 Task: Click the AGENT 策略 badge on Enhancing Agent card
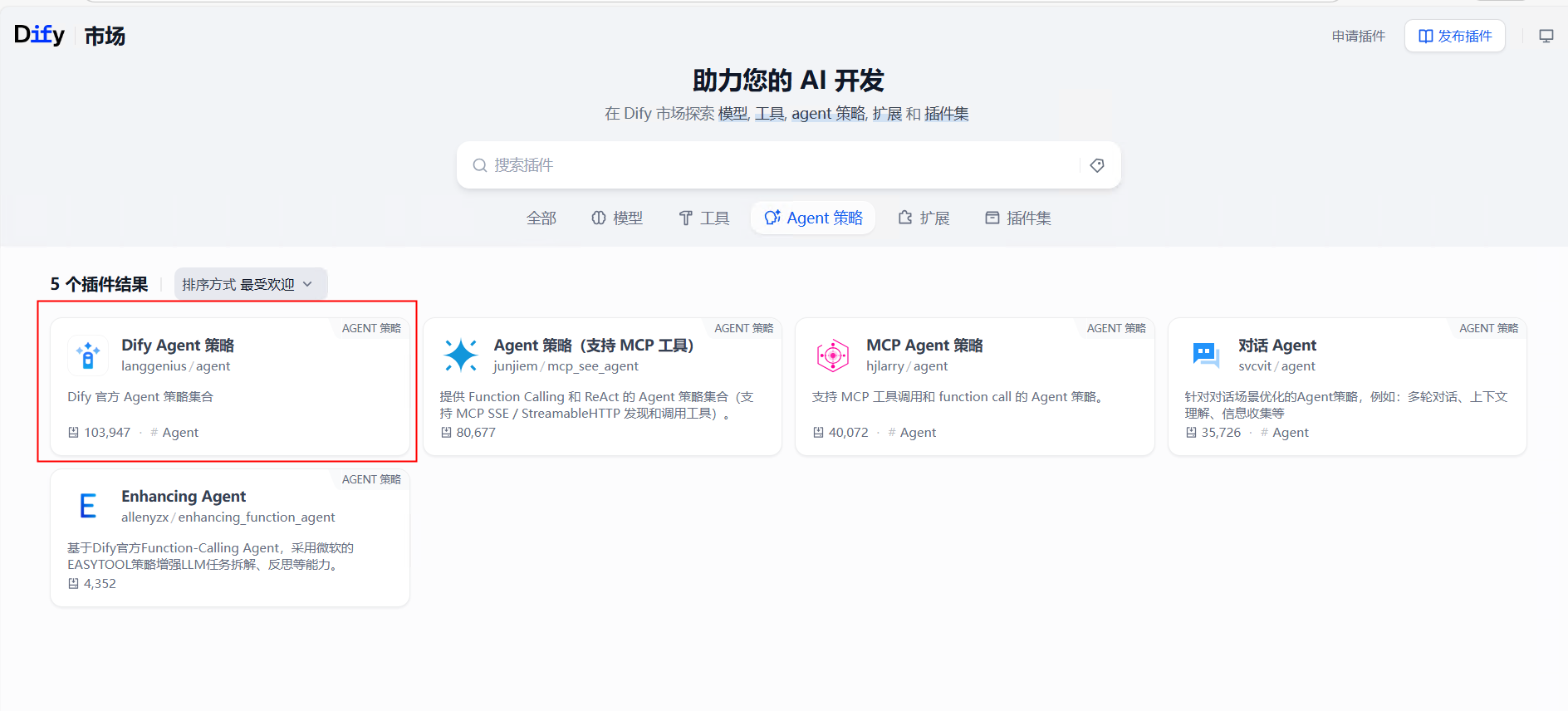click(x=371, y=479)
